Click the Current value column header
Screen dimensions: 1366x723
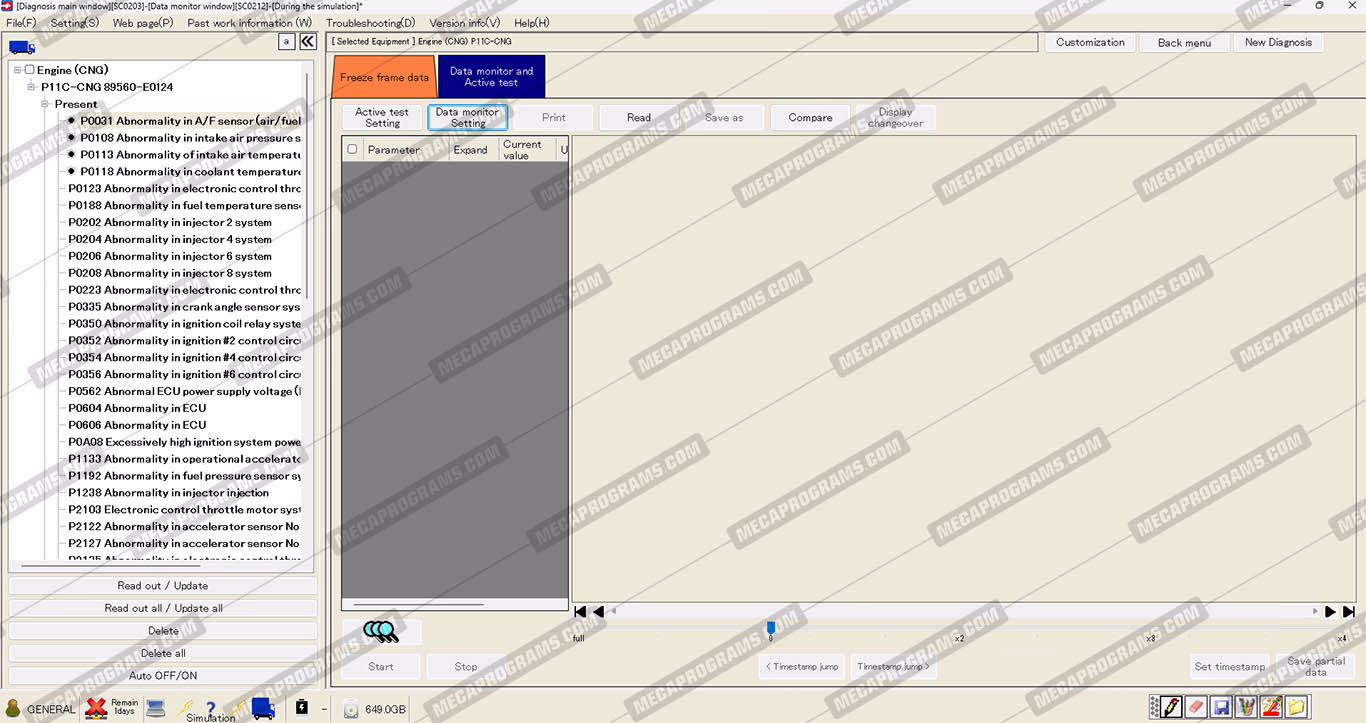coord(528,150)
